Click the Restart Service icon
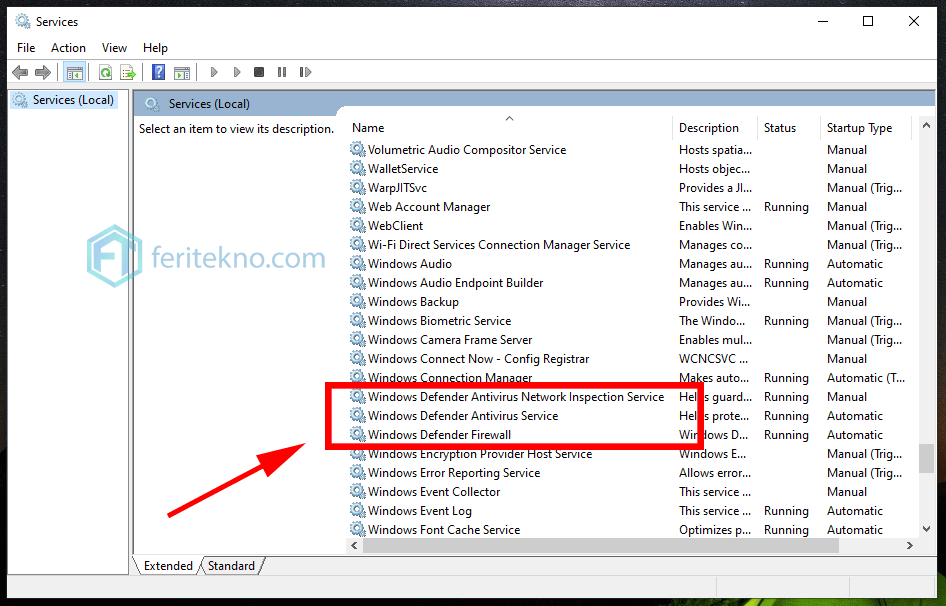Image resolution: width=946 pixels, height=606 pixels. [x=305, y=72]
